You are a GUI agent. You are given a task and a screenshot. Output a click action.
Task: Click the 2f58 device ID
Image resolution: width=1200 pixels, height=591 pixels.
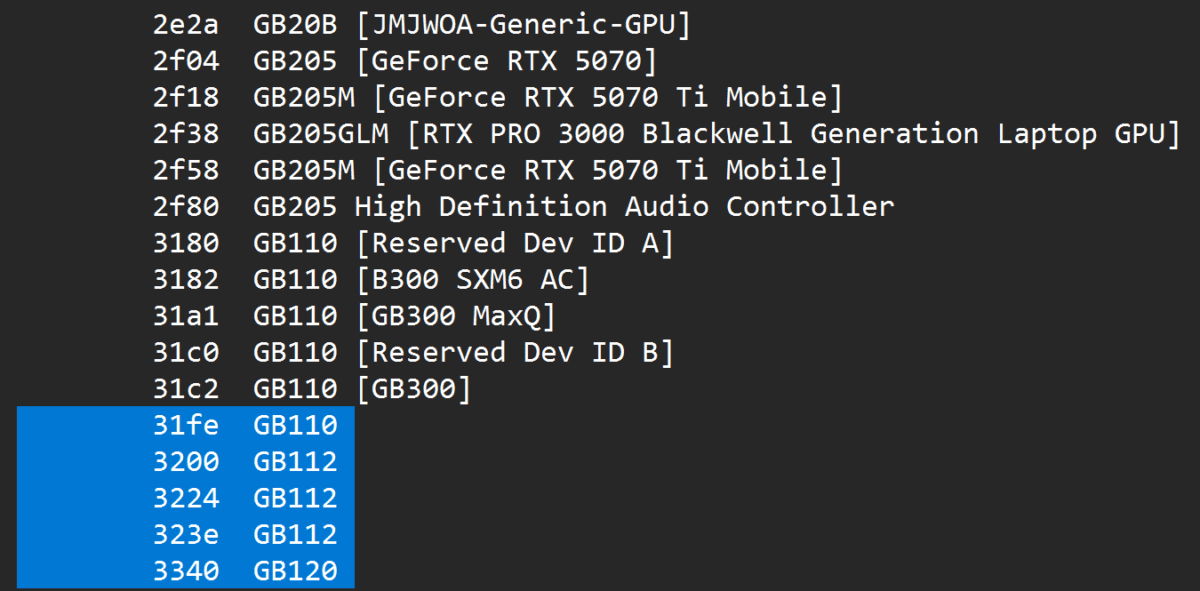(x=186, y=171)
